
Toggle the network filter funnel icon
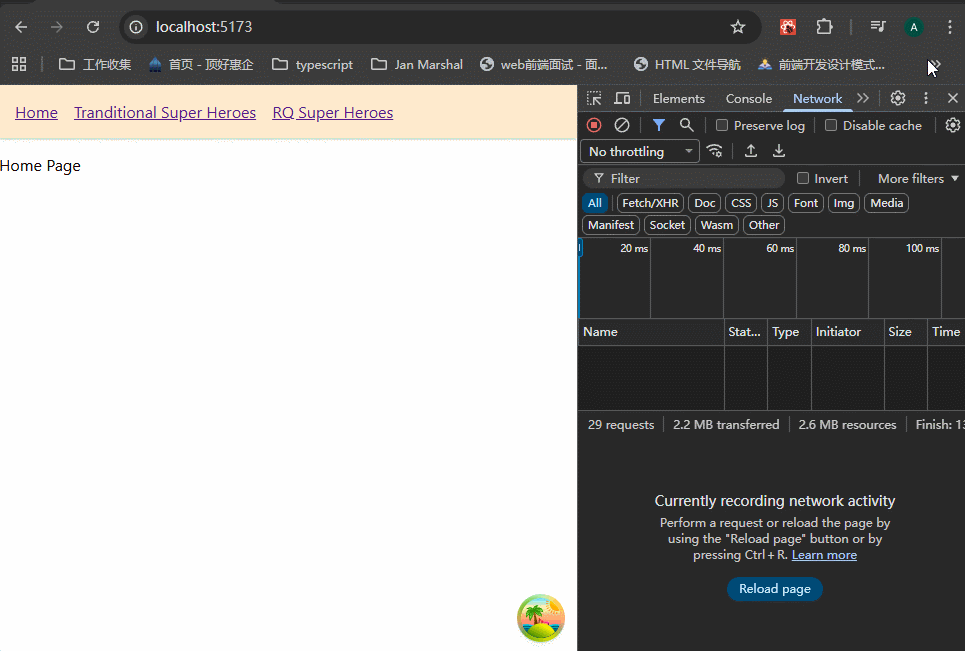[x=658, y=125]
